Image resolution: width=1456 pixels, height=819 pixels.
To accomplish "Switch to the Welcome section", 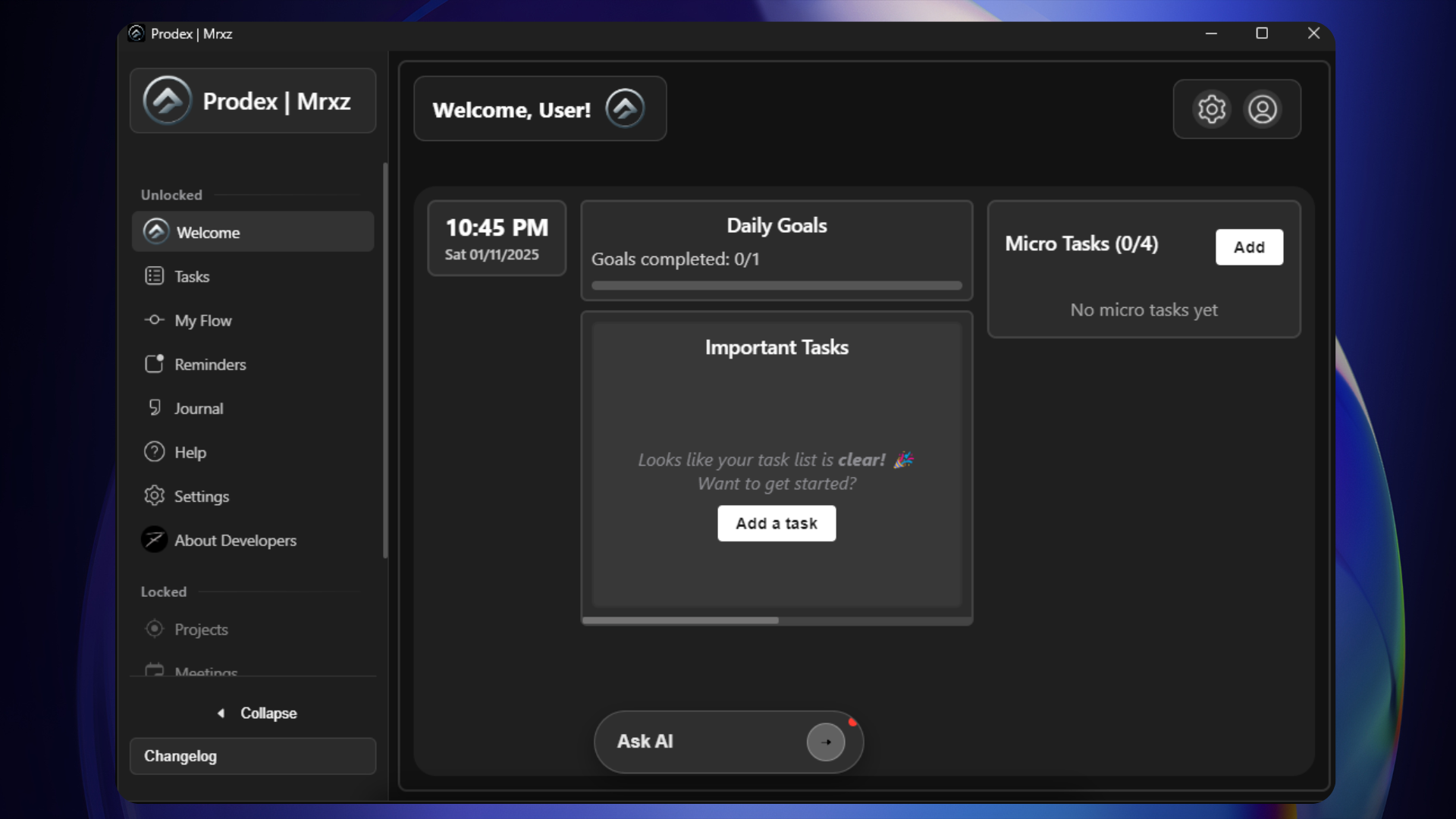I will point(207,232).
